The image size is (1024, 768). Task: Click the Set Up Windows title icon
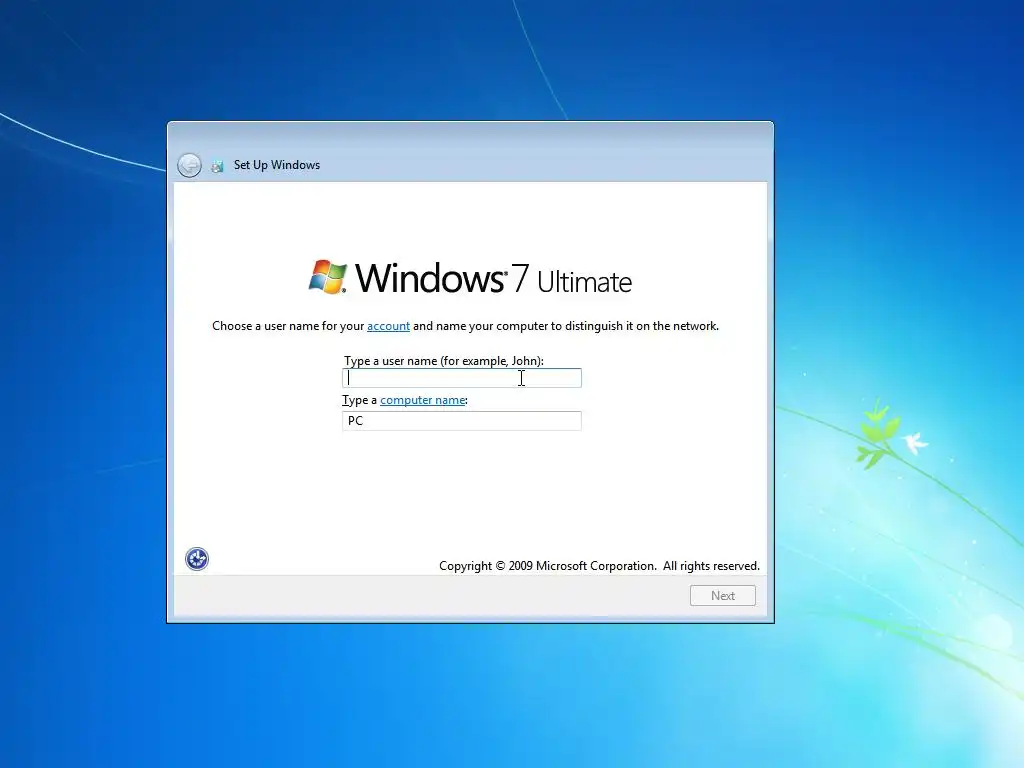217,166
